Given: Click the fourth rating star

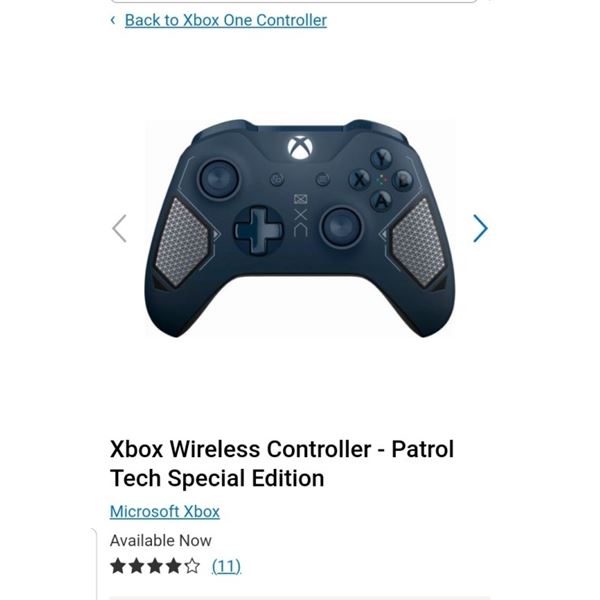Looking at the screenshot, I should coord(173,566).
